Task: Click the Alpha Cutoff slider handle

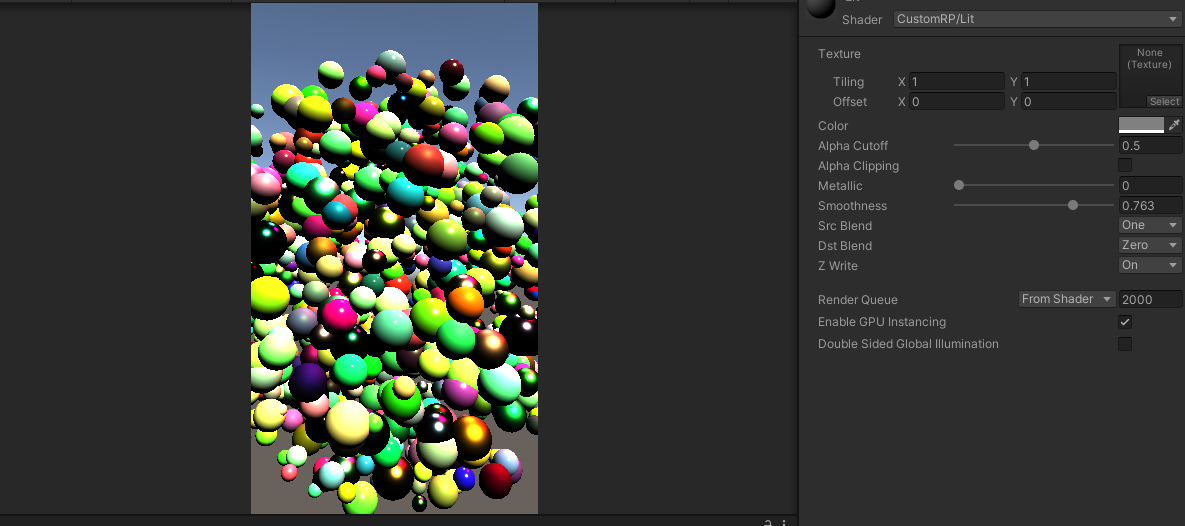Action: [1034, 145]
